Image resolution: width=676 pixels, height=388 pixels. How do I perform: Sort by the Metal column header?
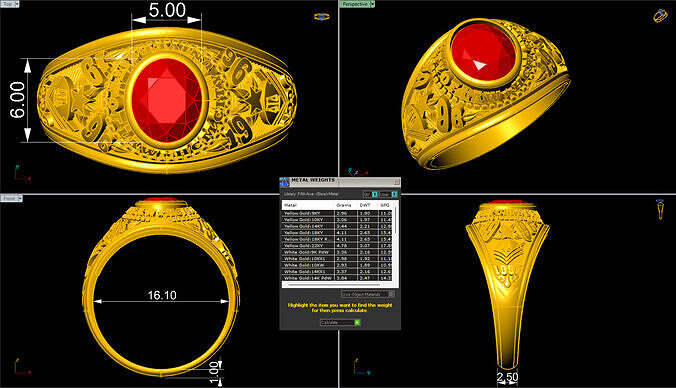tap(308, 205)
